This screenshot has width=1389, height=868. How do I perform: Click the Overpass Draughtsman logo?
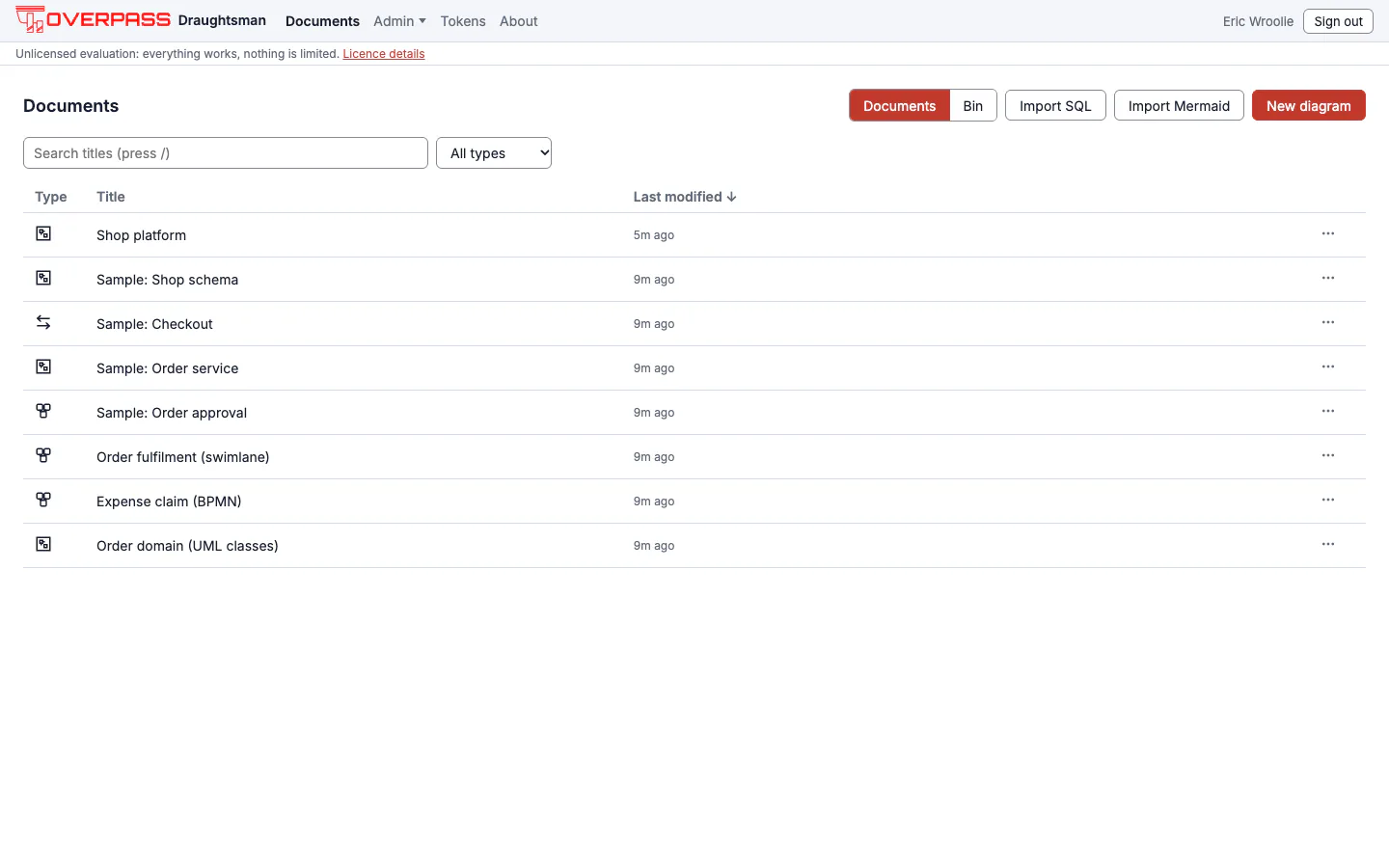[141, 20]
